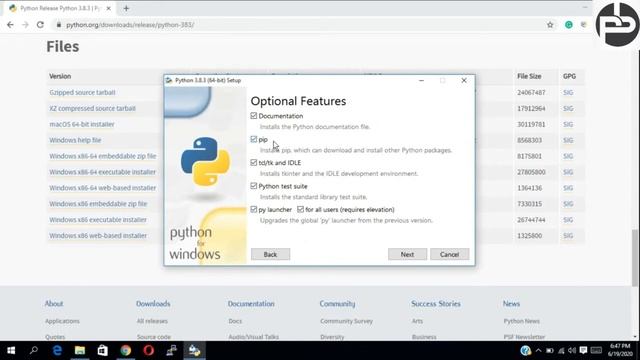
Task: Open SIG link for Windows help file
Action: tap(568, 140)
